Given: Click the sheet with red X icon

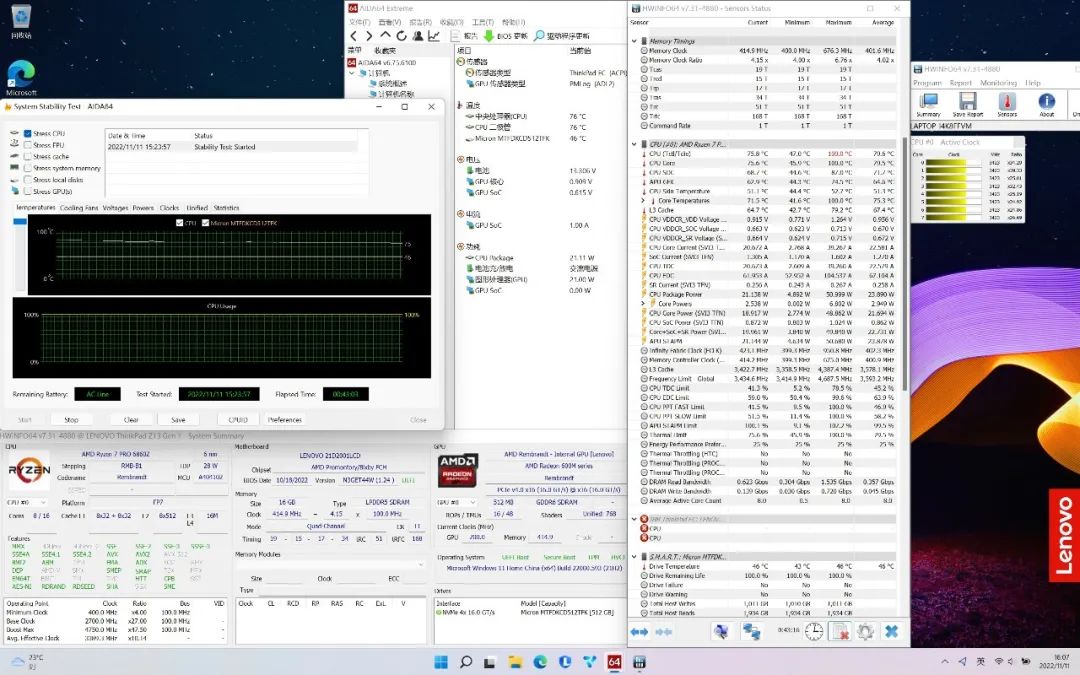Looking at the screenshot, I should pos(840,631).
